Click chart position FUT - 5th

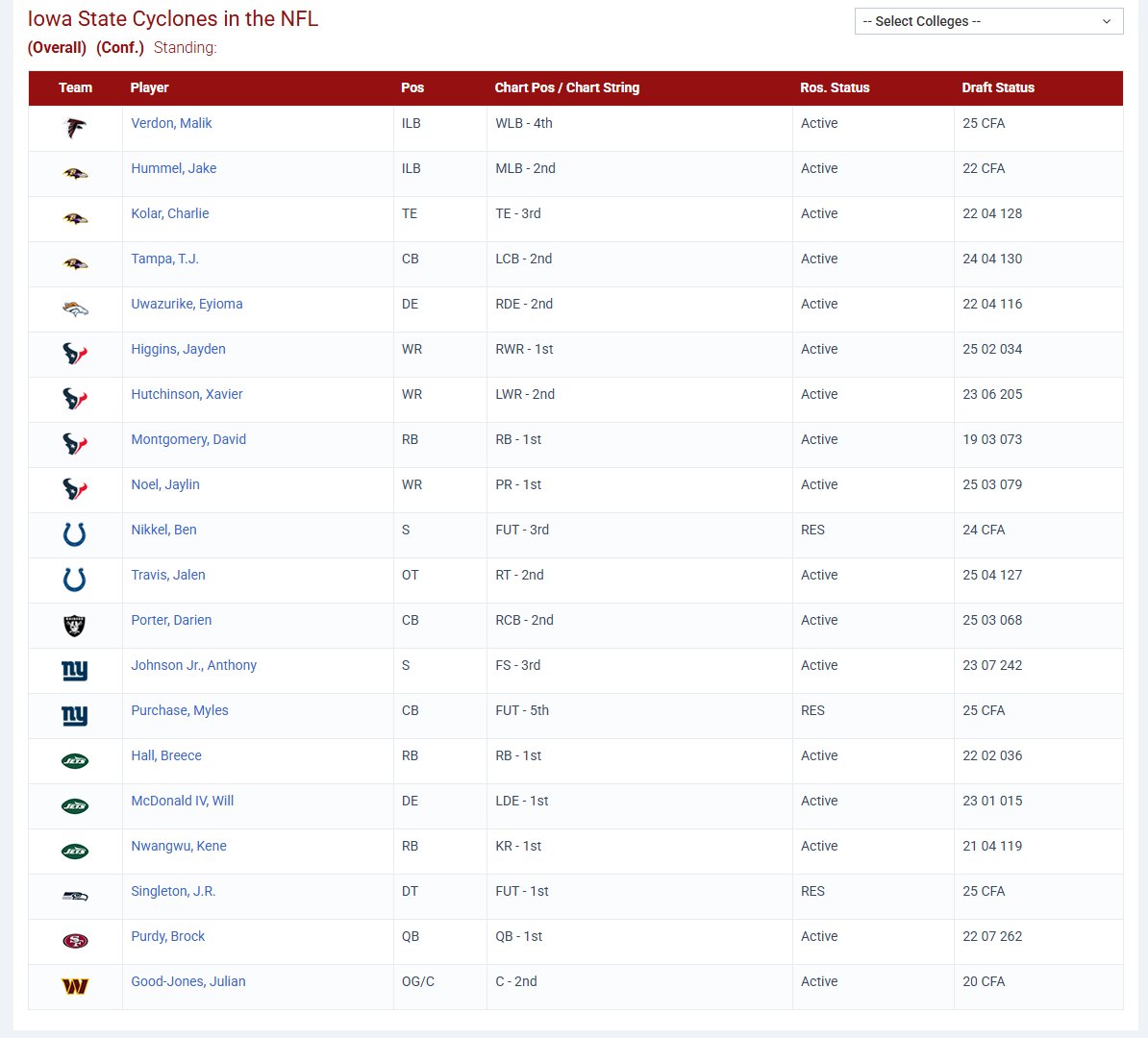522,711
